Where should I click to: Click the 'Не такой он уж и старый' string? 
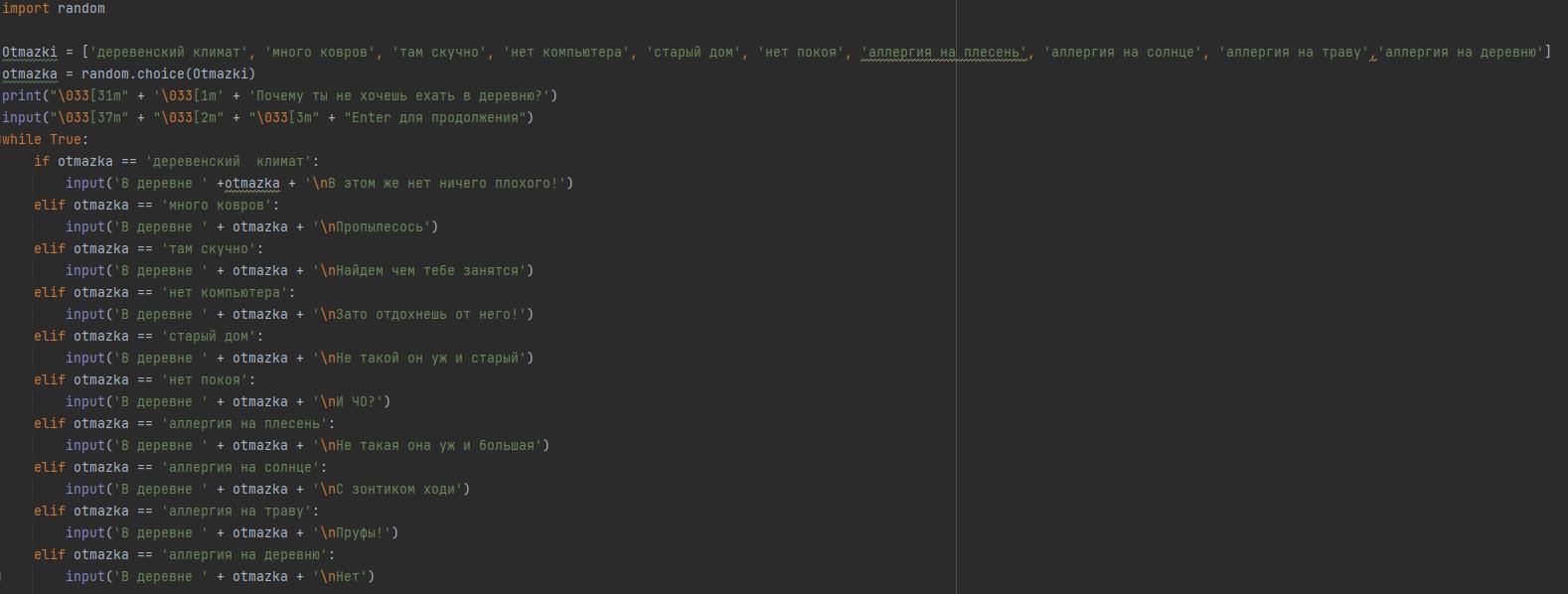[429, 359]
